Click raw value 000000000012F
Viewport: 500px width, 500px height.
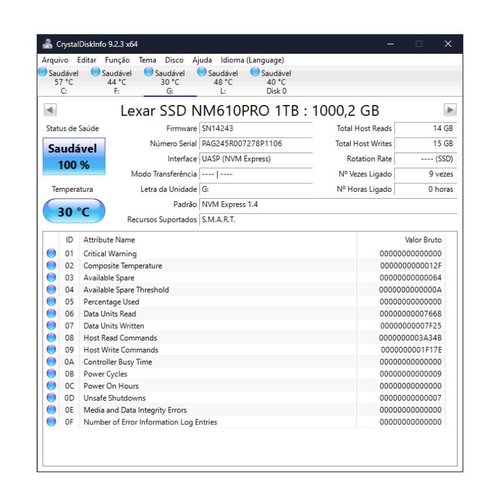point(411,266)
